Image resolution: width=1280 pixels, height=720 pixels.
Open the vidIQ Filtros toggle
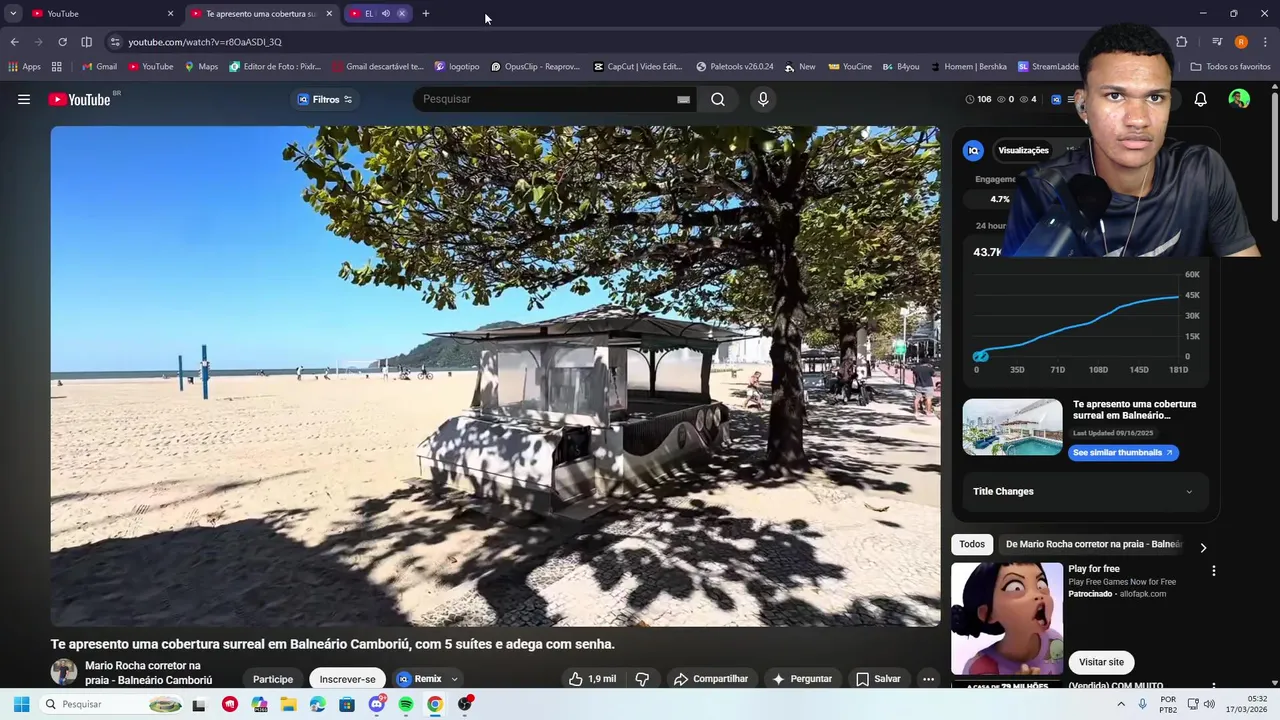tap(325, 99)
